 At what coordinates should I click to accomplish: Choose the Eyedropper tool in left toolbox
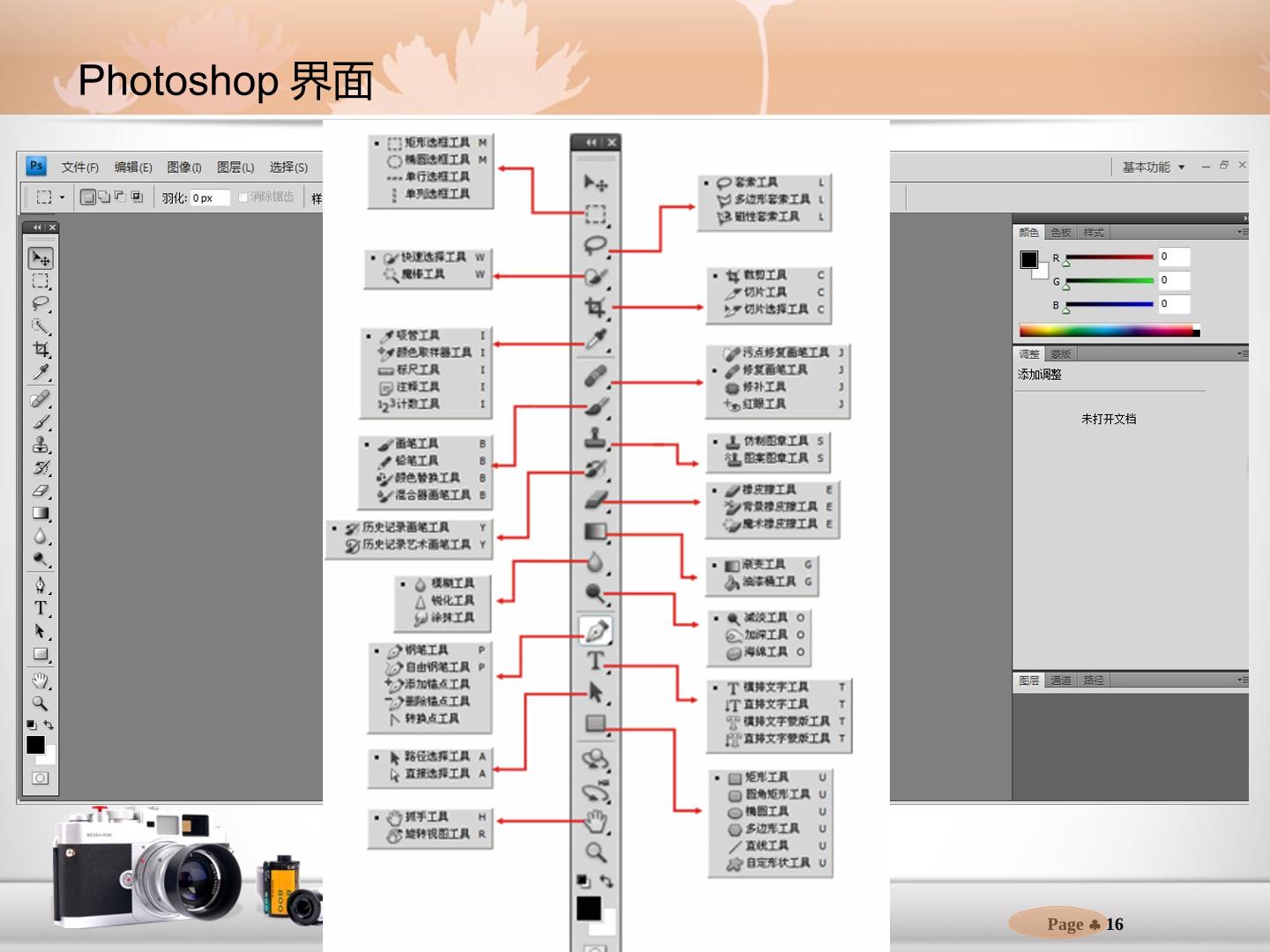pyautogui.click(x=41, y=372)
